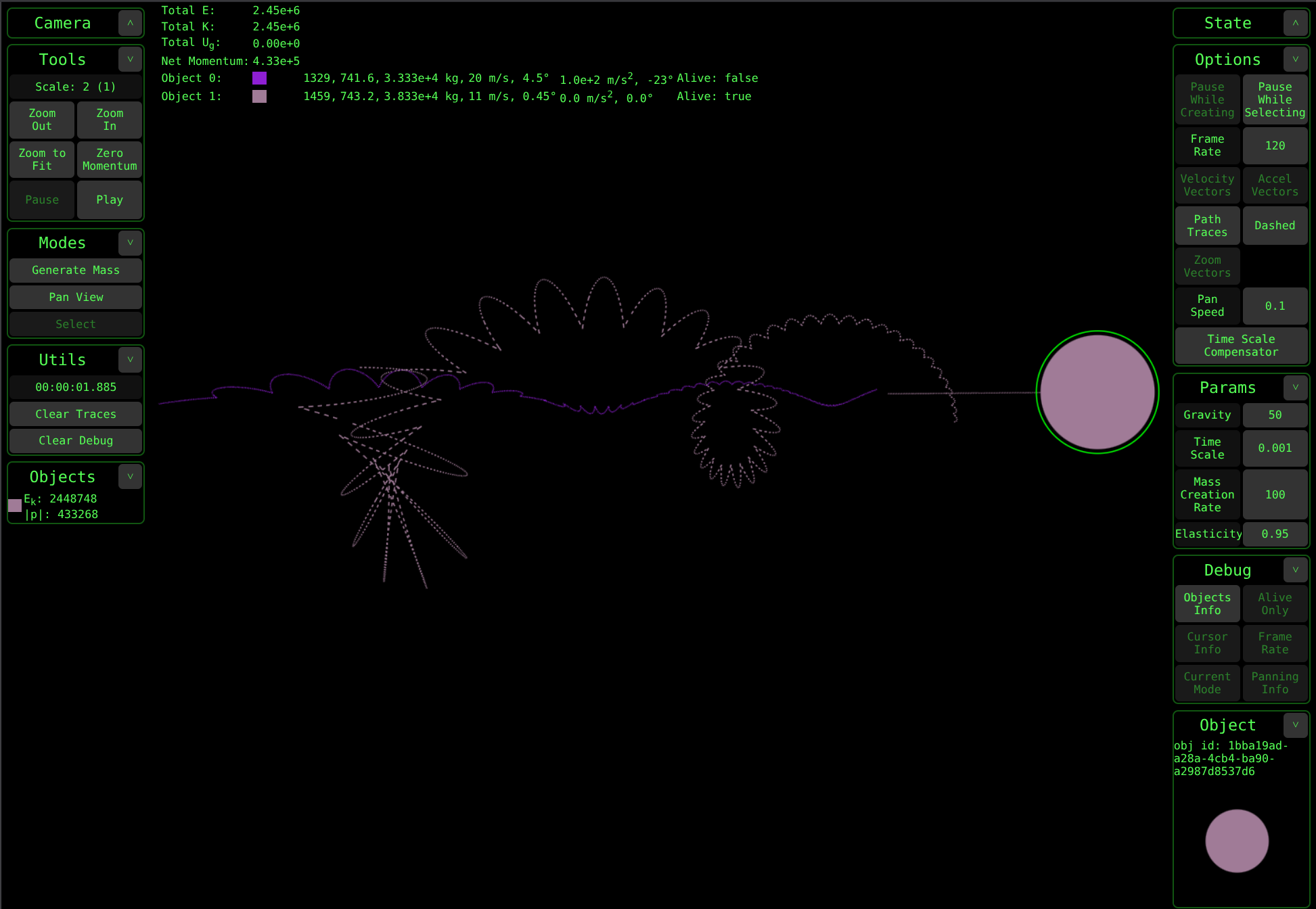Switch to Generate Mass mode
Screen dimensions: 1316x909
76,271
